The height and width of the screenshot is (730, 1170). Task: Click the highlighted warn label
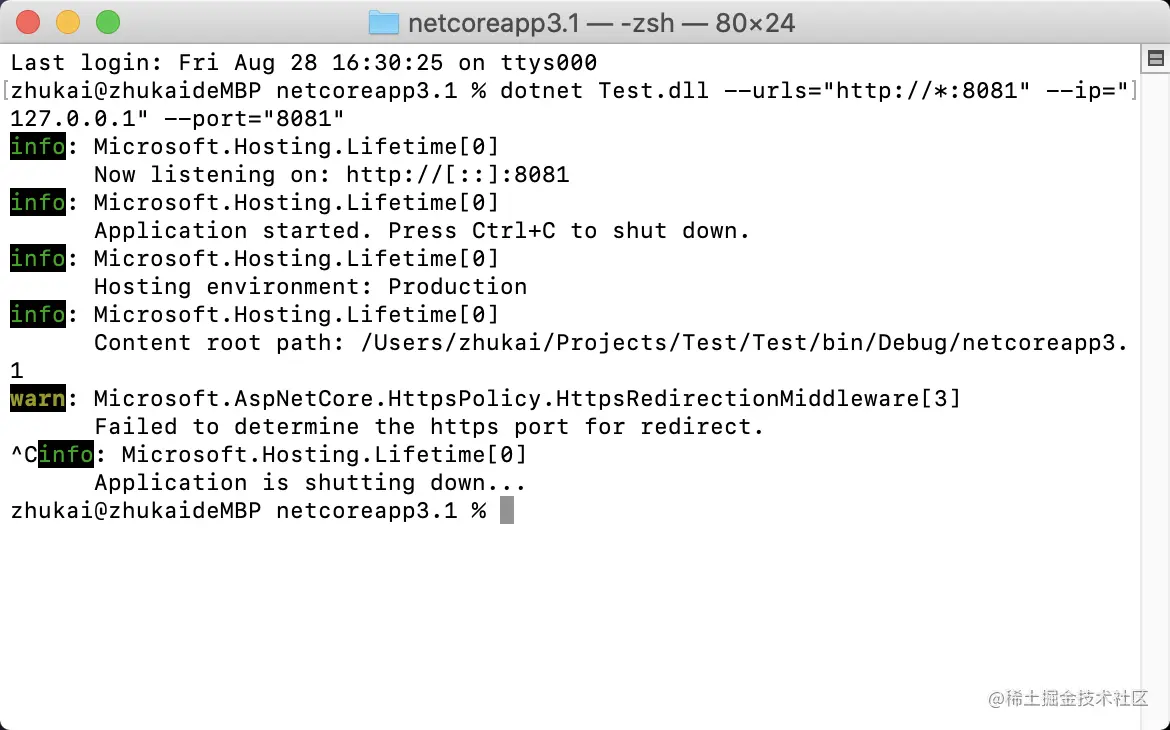pos(38,399)
